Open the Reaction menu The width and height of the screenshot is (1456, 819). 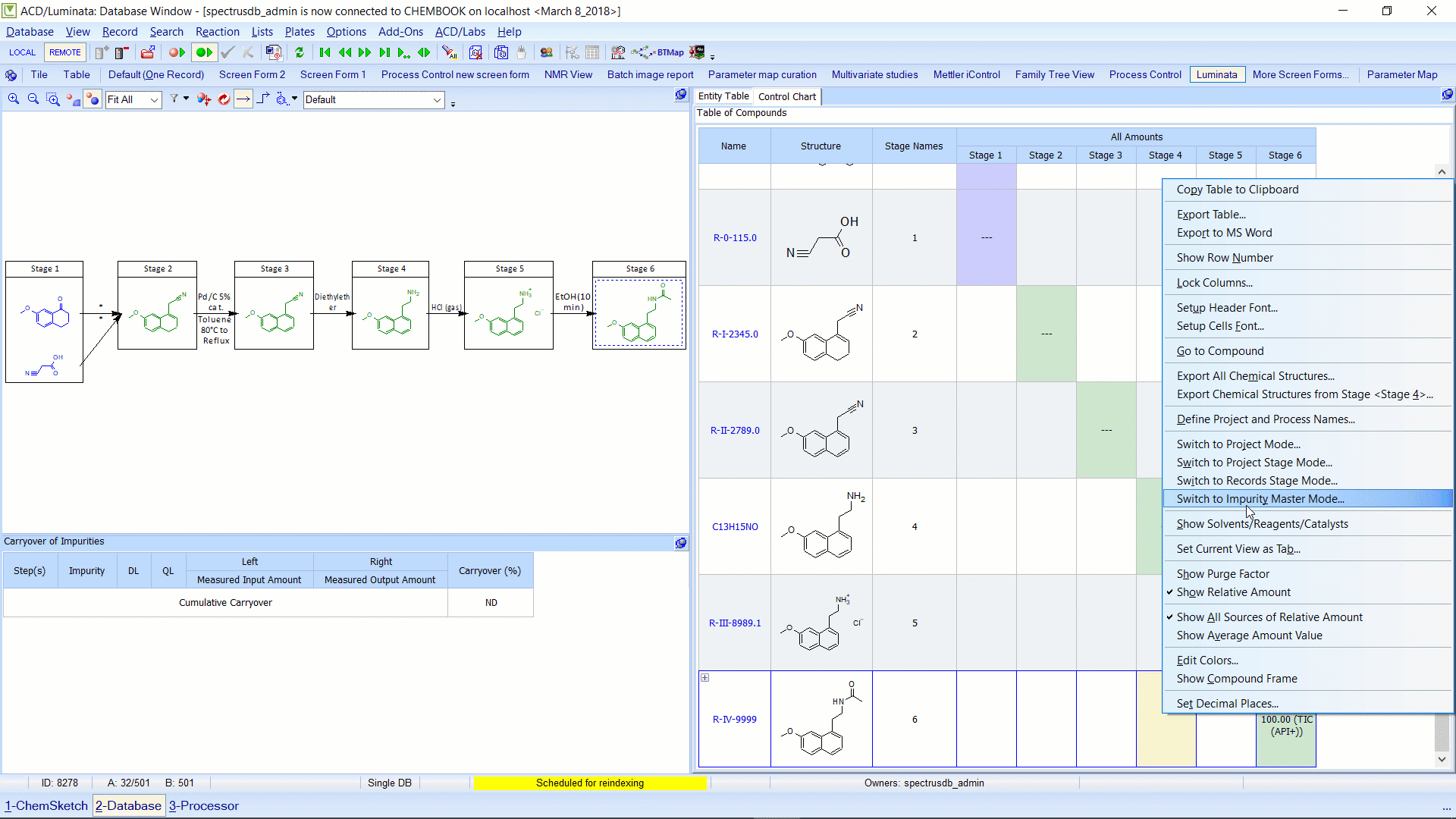click(x=217, y=32)
